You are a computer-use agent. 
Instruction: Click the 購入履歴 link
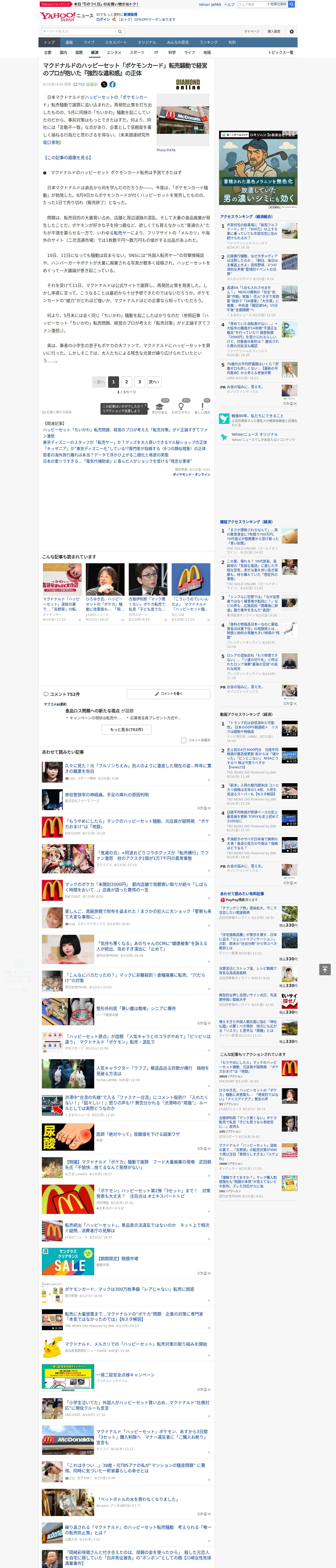pyautogui.click(x=274, y=32)
